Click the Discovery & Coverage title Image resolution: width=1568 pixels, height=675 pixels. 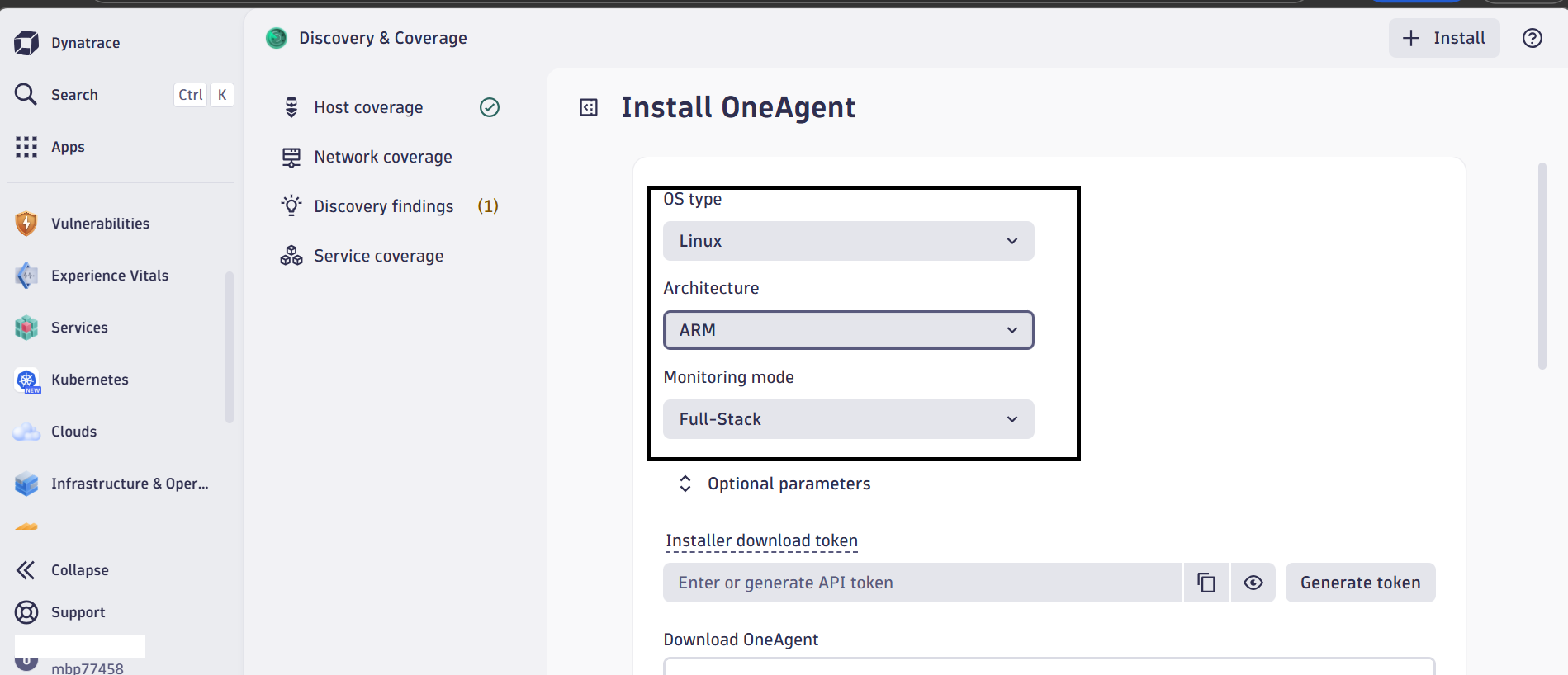[x=383, y=38]
